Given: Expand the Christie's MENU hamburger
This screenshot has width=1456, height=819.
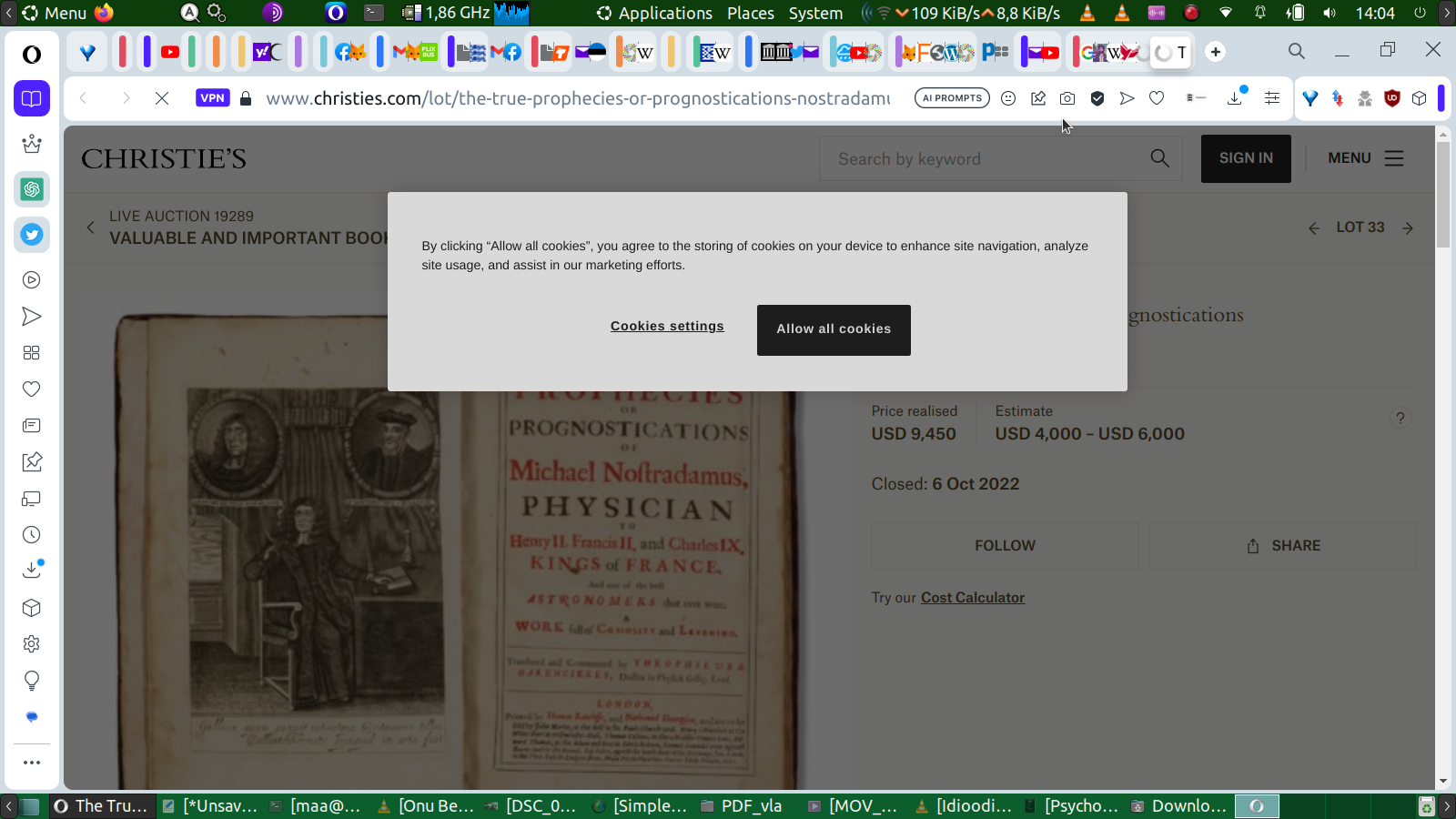Looking at the screenshot, I should pos(1366,158).
